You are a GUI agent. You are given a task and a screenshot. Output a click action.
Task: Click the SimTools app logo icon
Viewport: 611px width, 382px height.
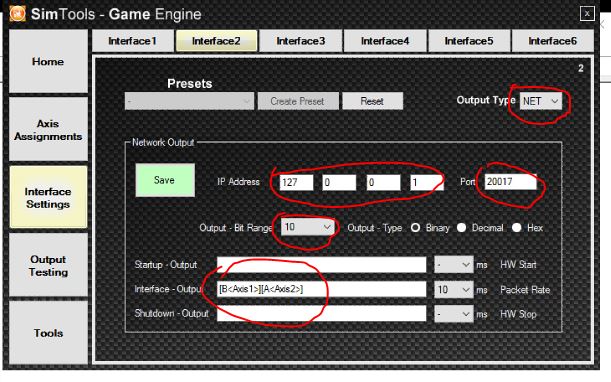17,14
